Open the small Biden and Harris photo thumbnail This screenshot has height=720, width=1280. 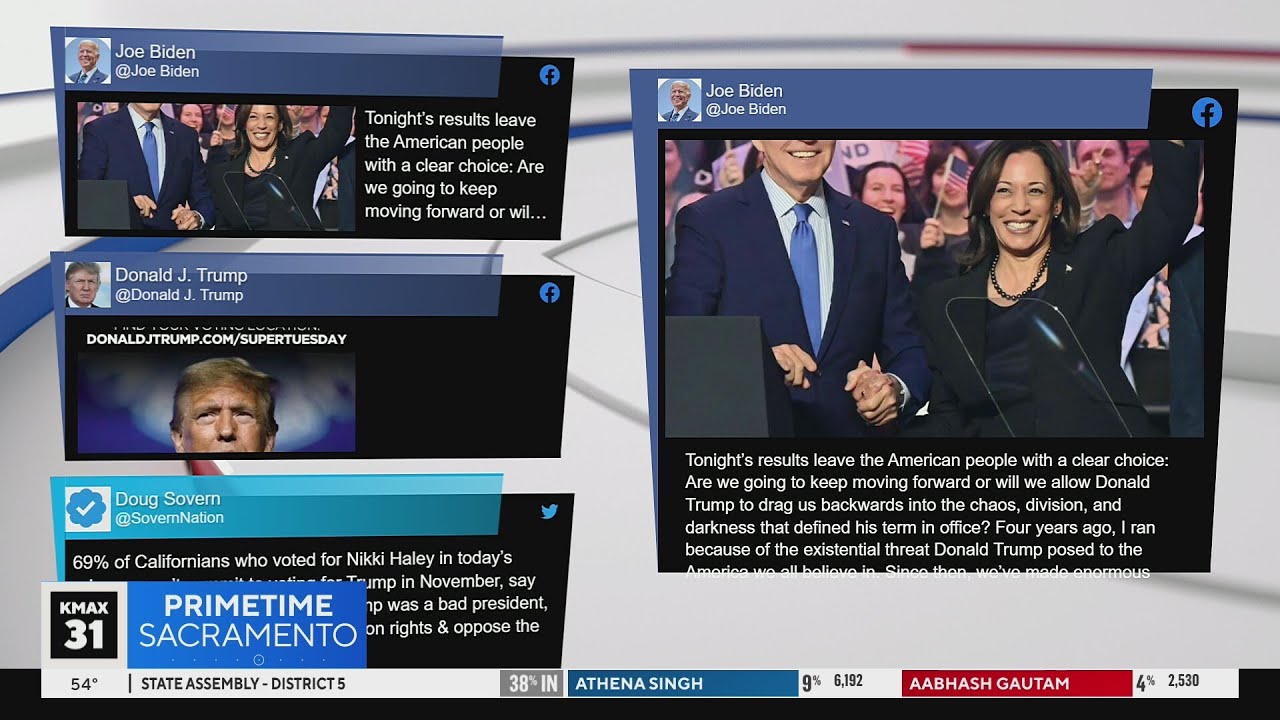(x=216, y=167)
